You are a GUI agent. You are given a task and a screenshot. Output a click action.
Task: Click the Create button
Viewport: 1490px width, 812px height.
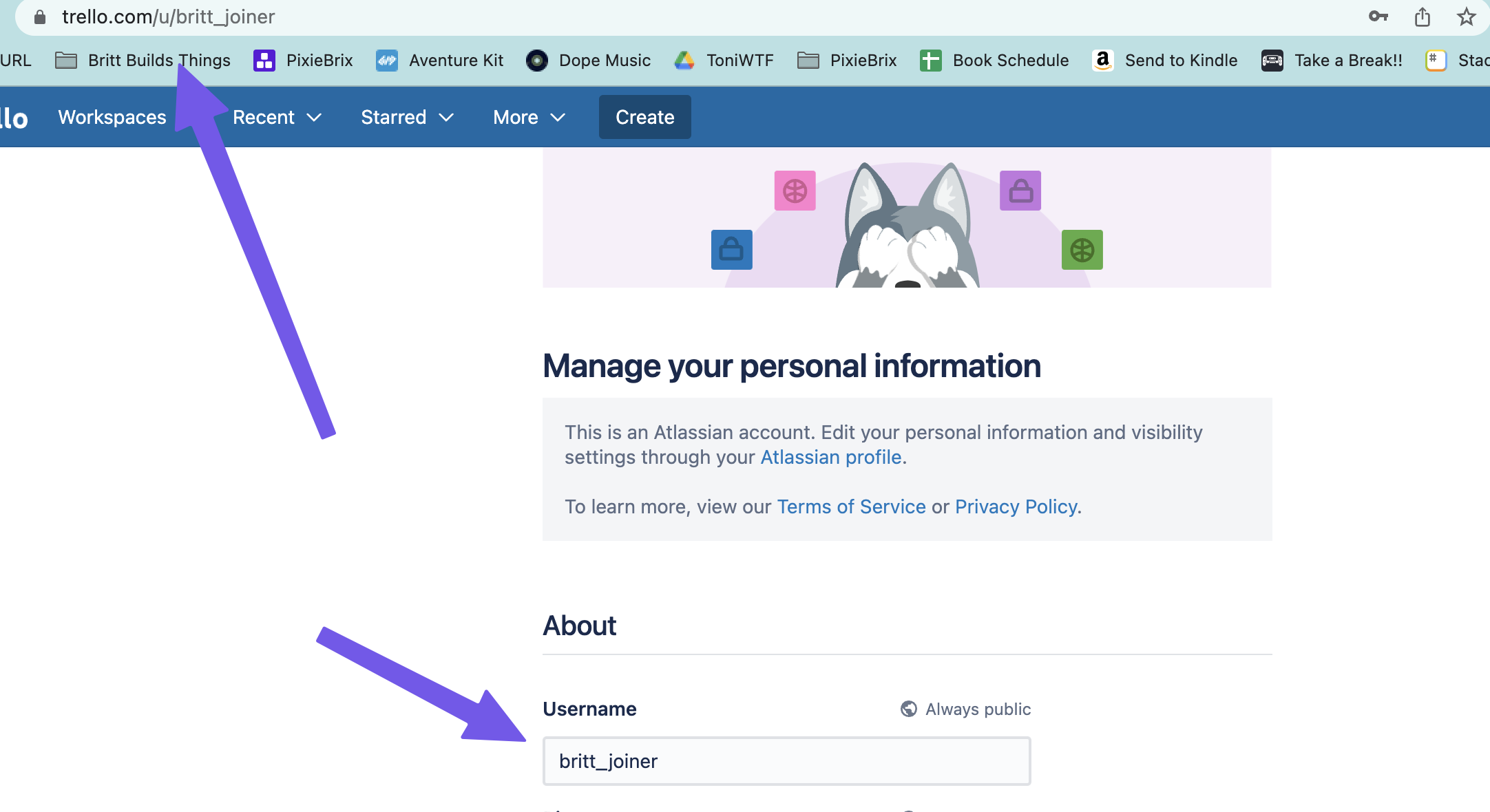click(x=644, y=117)
